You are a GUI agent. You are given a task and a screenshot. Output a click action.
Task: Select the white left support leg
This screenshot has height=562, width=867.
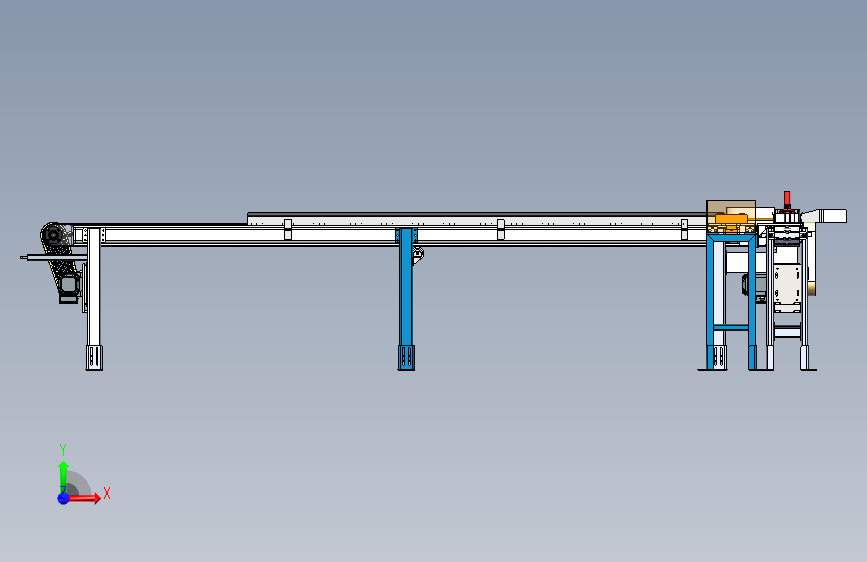point(94,288)
